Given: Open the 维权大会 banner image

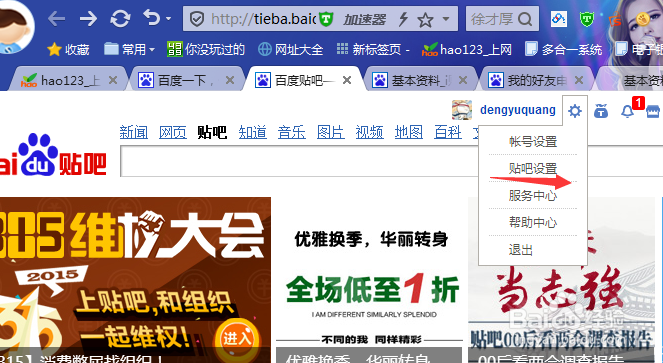Looking at the screenshot, I should pos(135,280).
